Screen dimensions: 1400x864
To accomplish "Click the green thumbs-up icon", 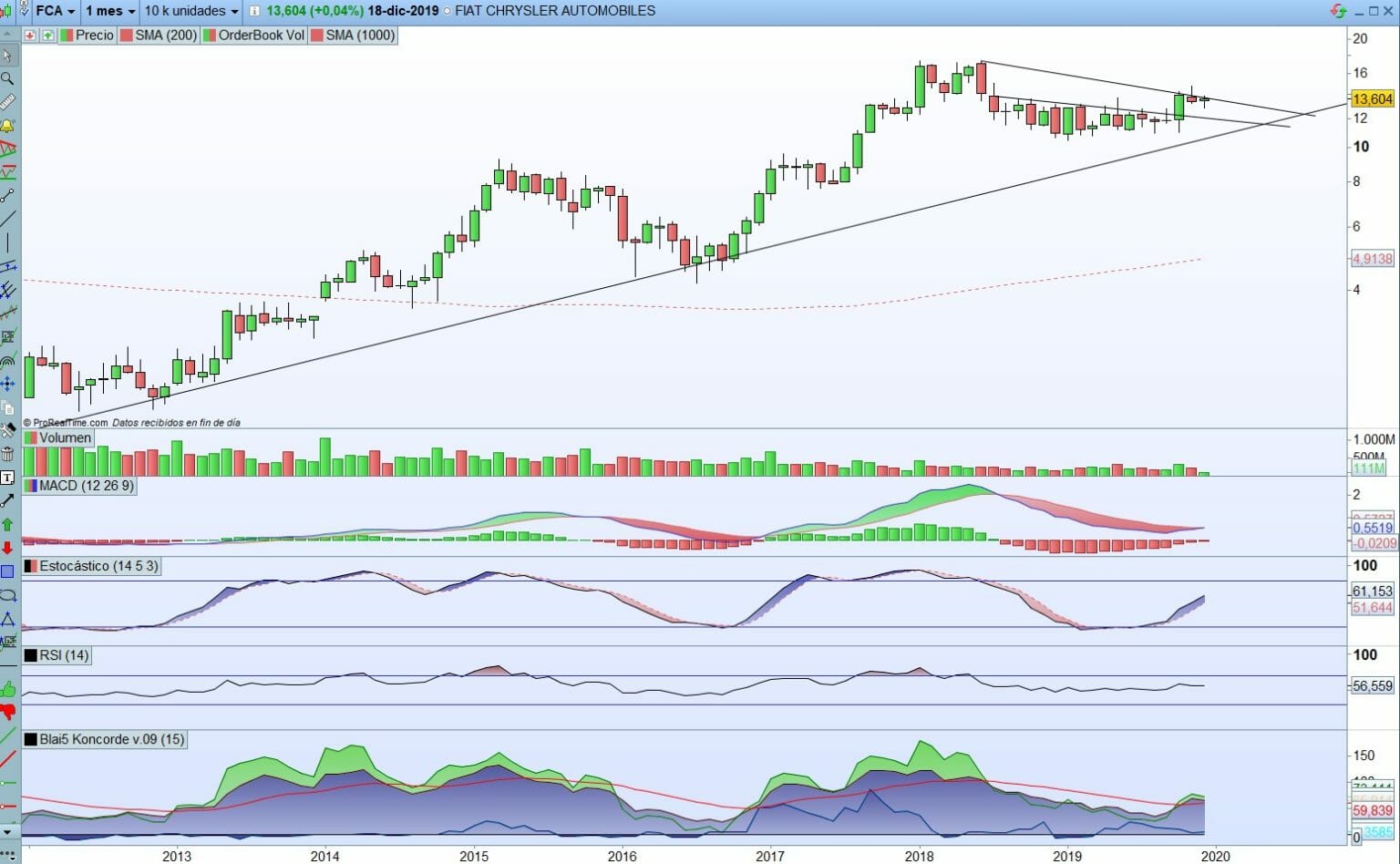I will point(7,689).
